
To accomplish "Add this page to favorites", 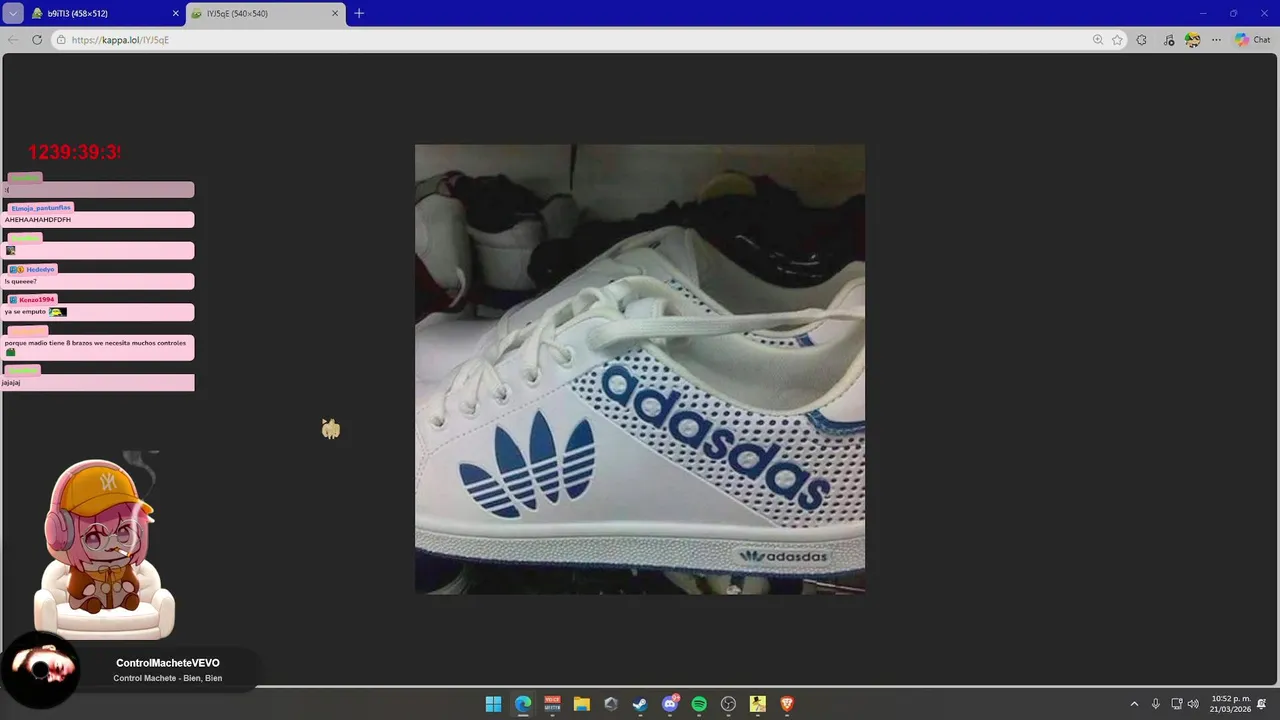I will click(1117, 40).
